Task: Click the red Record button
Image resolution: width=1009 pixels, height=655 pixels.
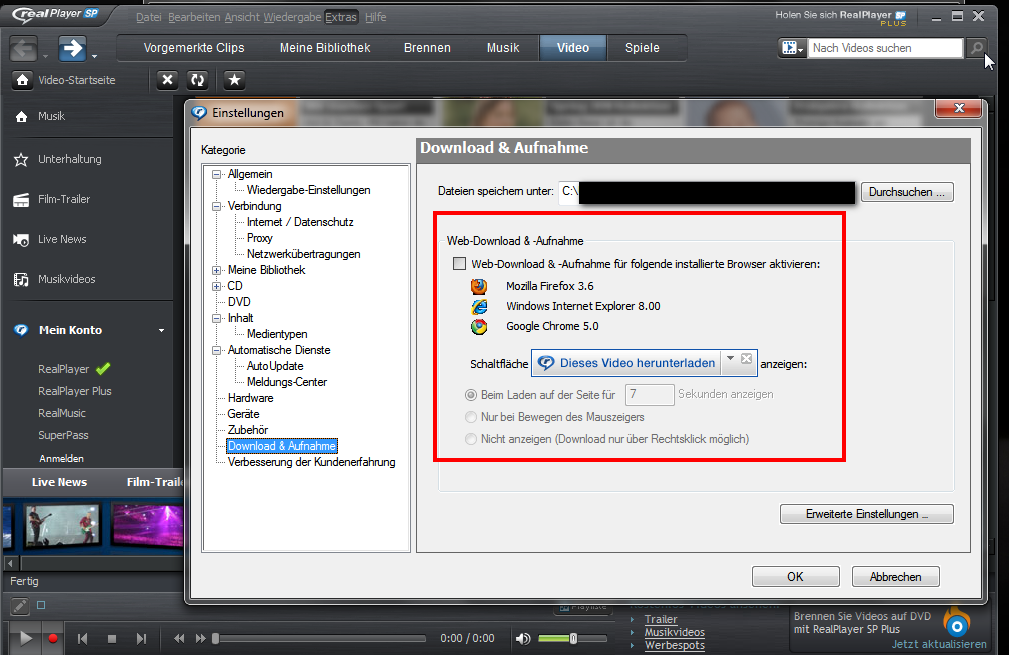Action: pos(53,638)
